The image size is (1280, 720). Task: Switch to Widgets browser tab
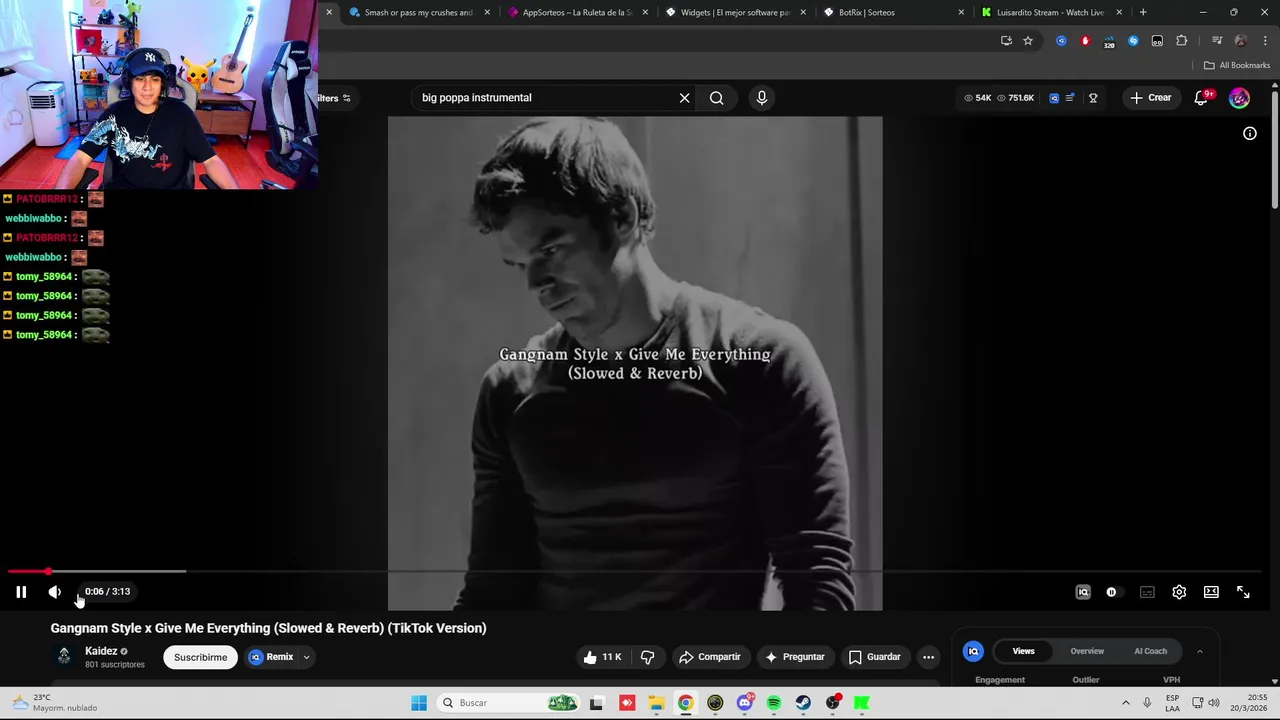point(736,12)
